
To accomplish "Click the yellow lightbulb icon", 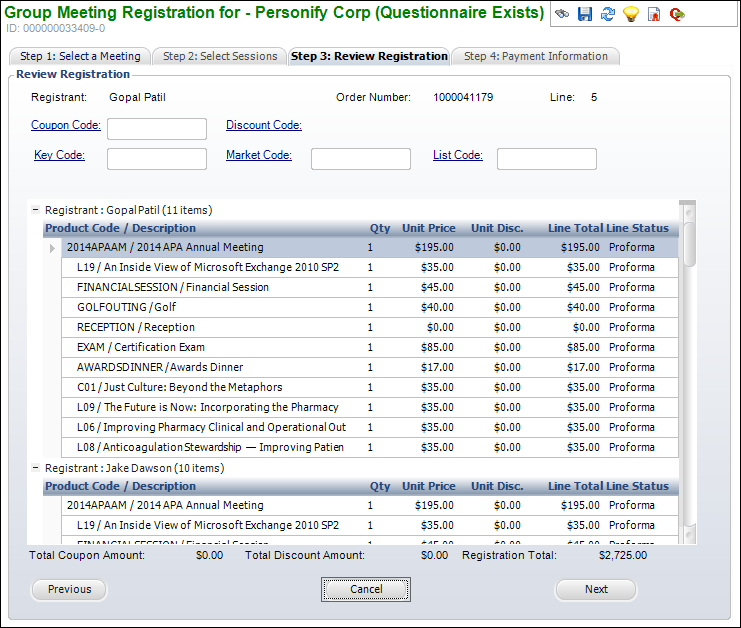I will (631, 14).
